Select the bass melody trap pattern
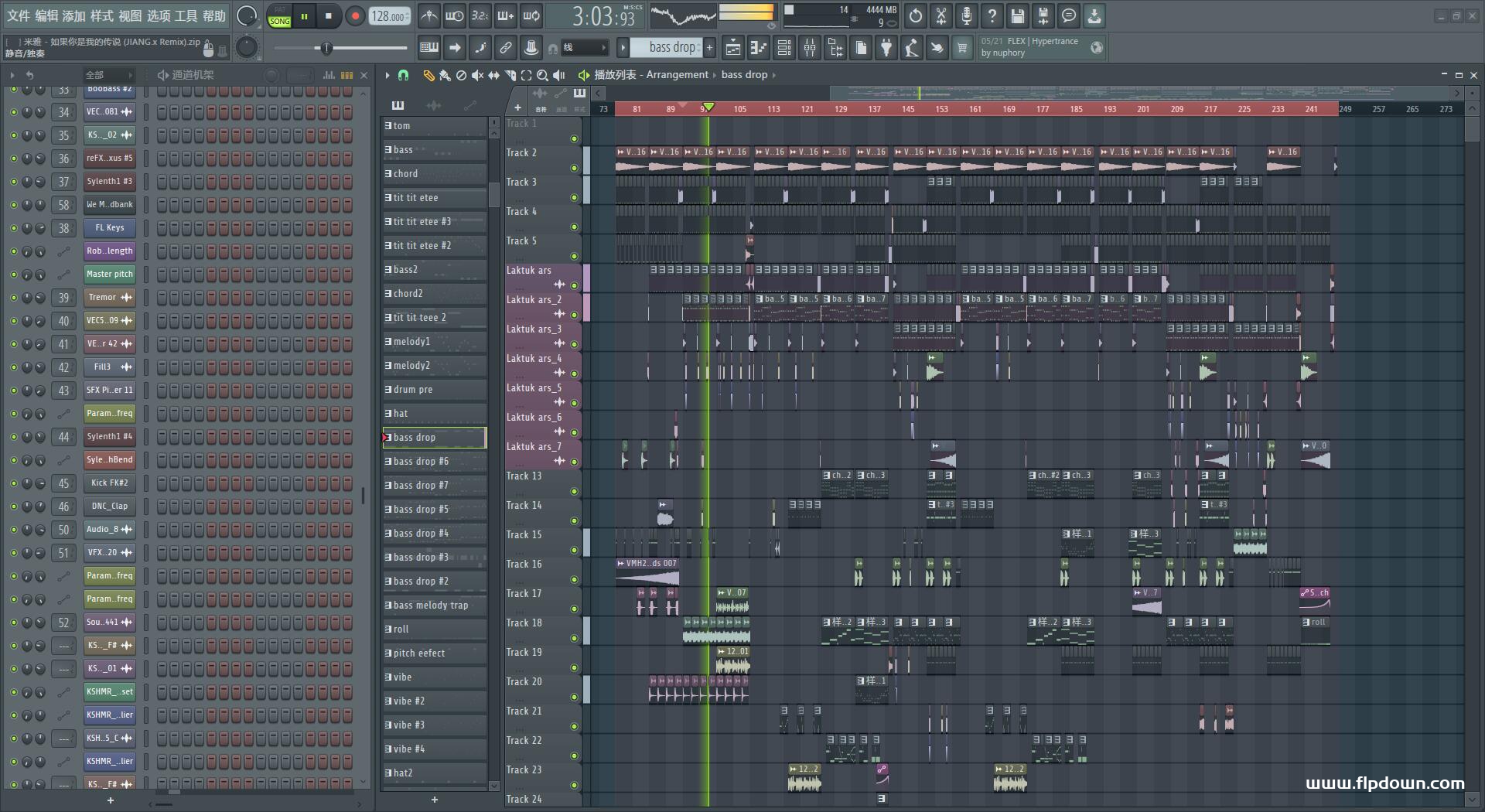1485x812 pixels. 435,606
